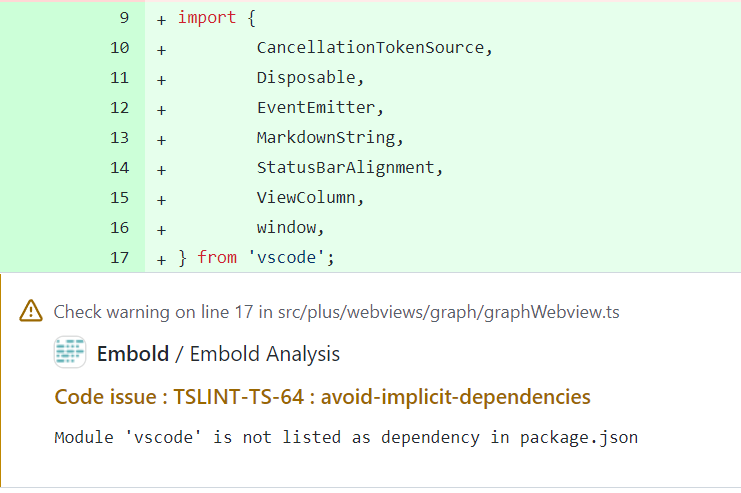Click the Disposable import line
The width and height of the screenshot is (741, 493).
[x=310, y=78]
